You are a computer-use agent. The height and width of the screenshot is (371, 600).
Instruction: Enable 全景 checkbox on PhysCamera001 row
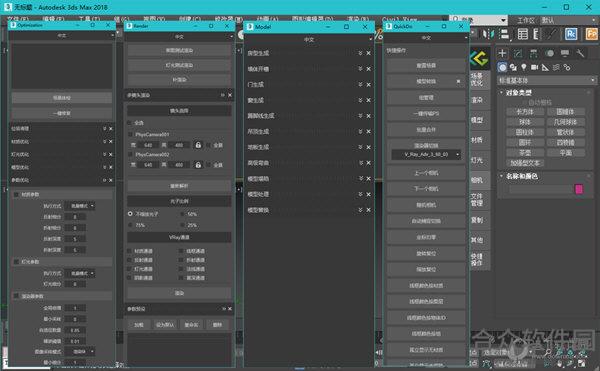tap(208, 145)
